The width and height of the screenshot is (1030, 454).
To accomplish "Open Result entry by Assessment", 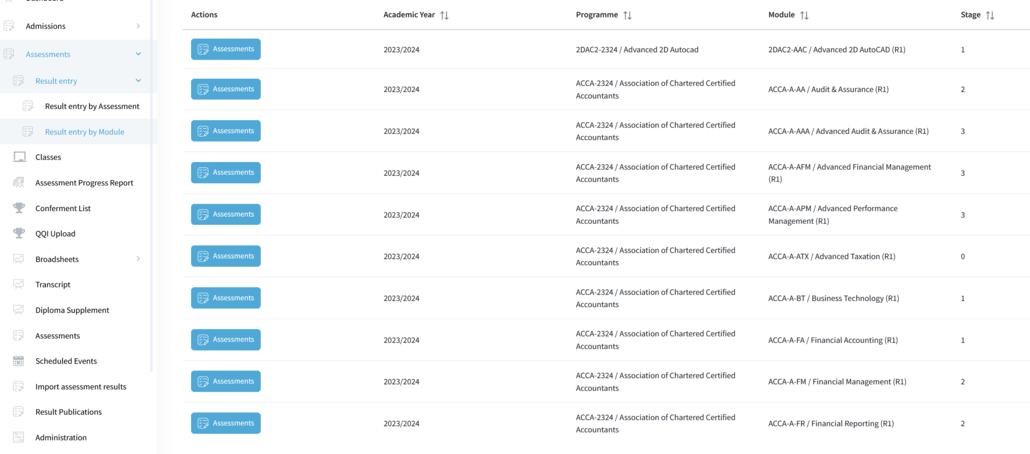I will [x=92, y=106].
